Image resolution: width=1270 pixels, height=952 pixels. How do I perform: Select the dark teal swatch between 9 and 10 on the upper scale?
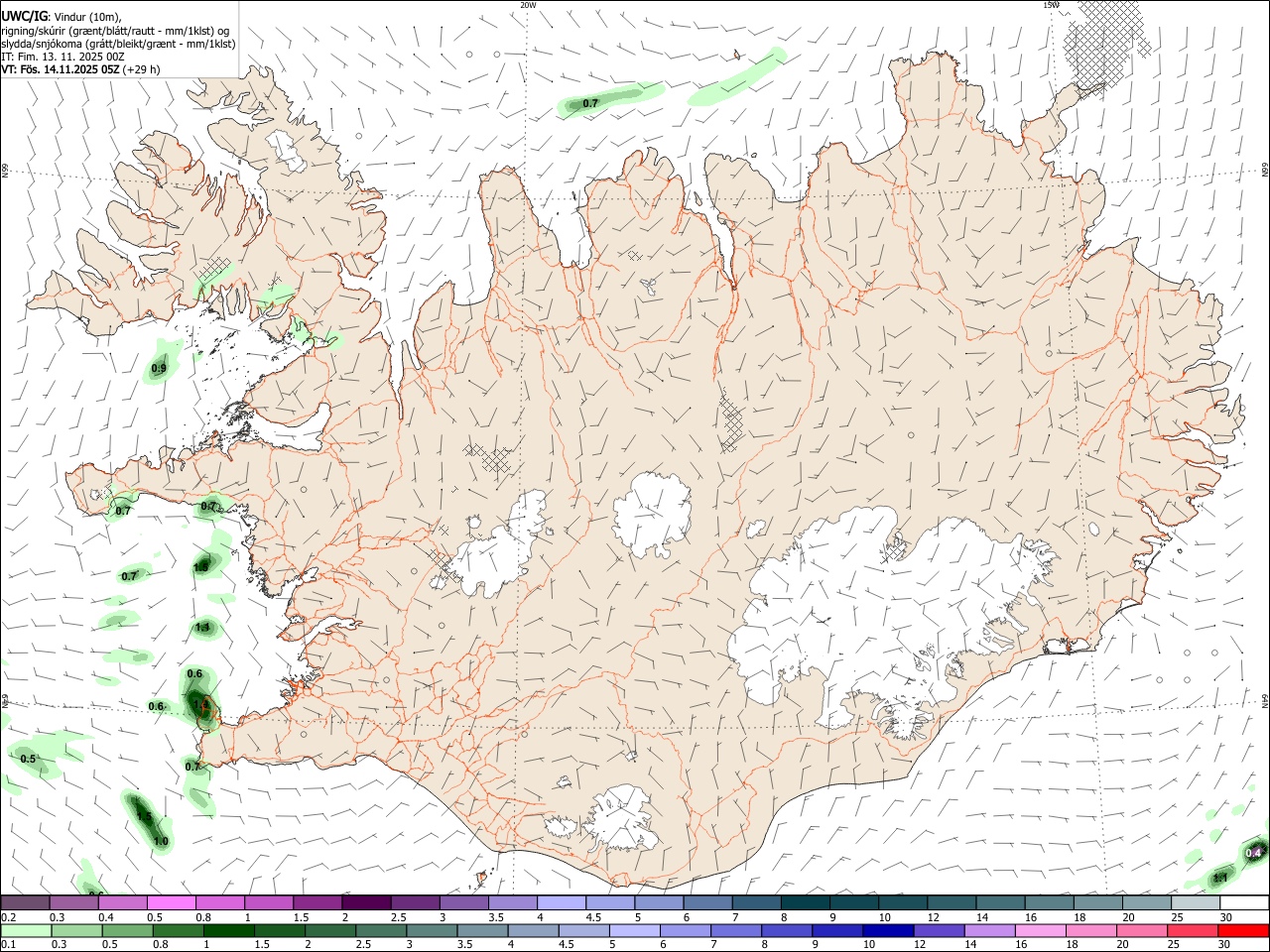pos(854,903)
